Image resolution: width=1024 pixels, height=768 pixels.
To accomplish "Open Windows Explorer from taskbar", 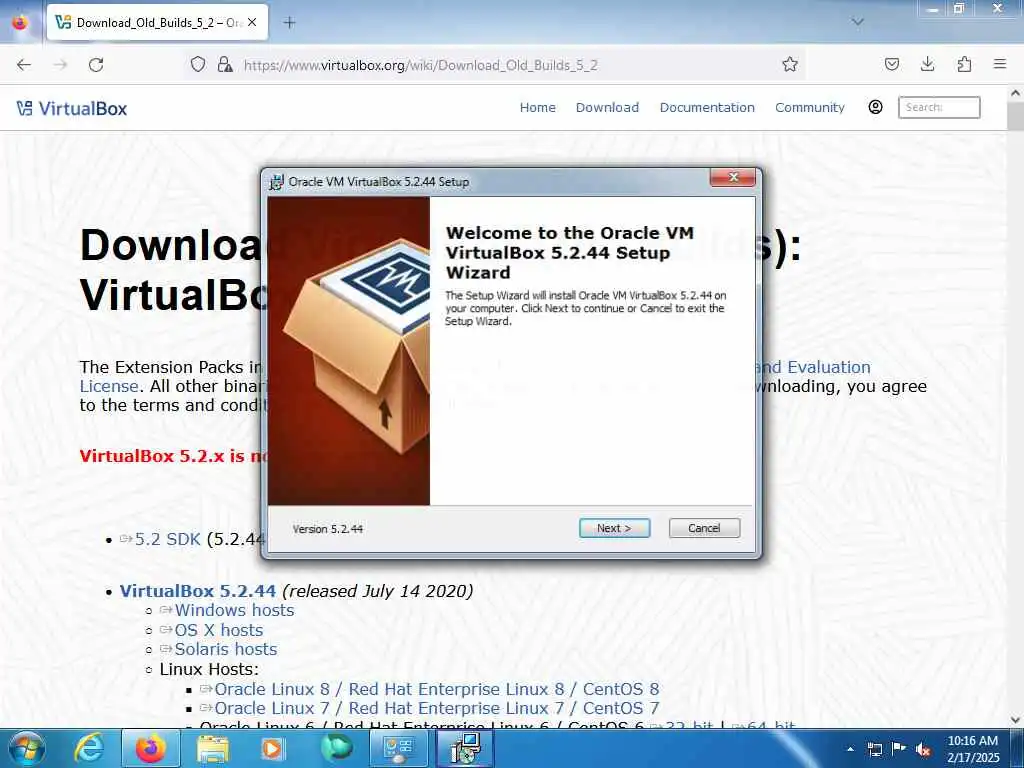I will point(213,748).
